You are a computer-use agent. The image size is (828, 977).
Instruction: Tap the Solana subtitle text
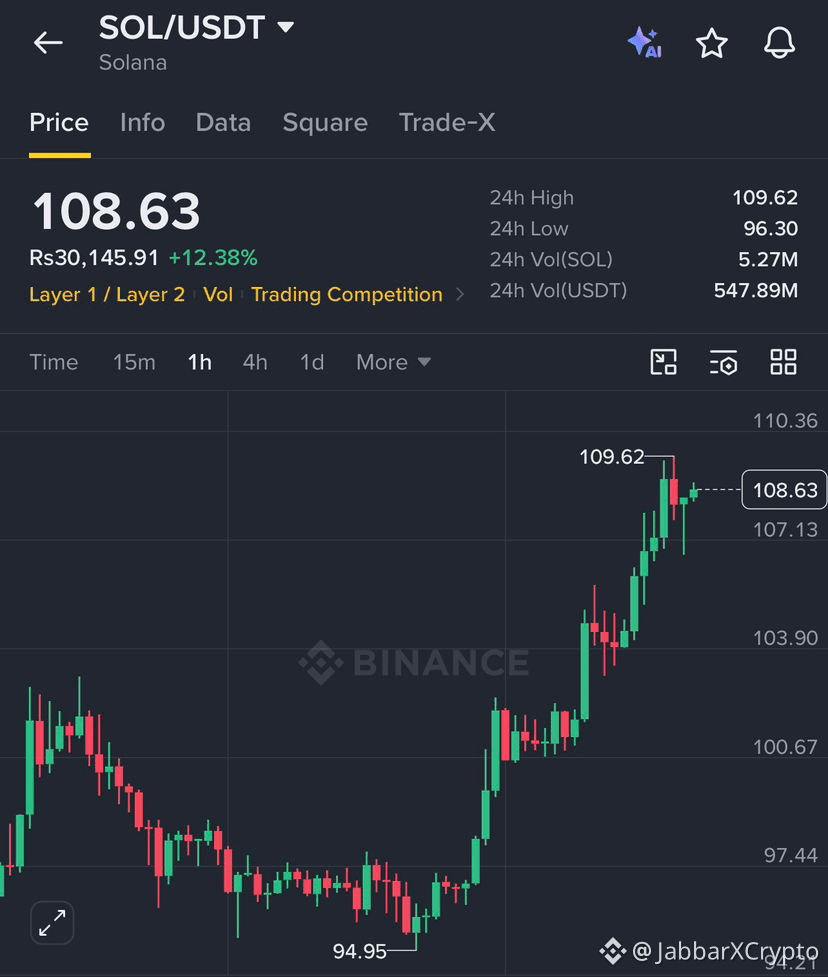click(x=133, y=62)
